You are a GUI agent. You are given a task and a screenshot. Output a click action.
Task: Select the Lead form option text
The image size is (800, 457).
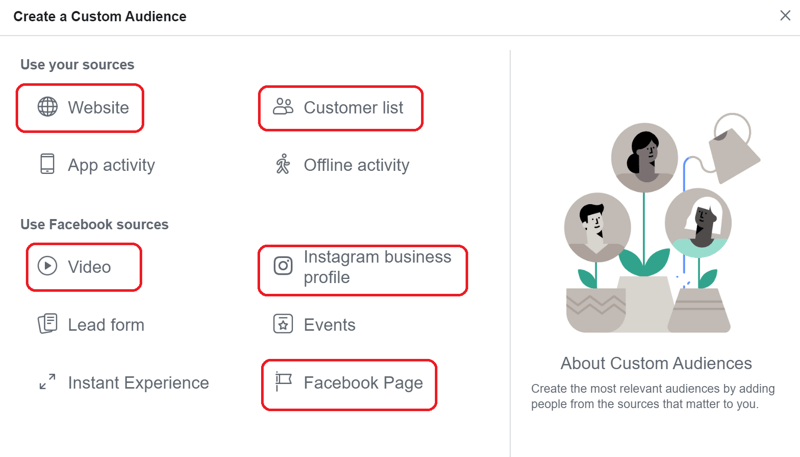(106, 325)
